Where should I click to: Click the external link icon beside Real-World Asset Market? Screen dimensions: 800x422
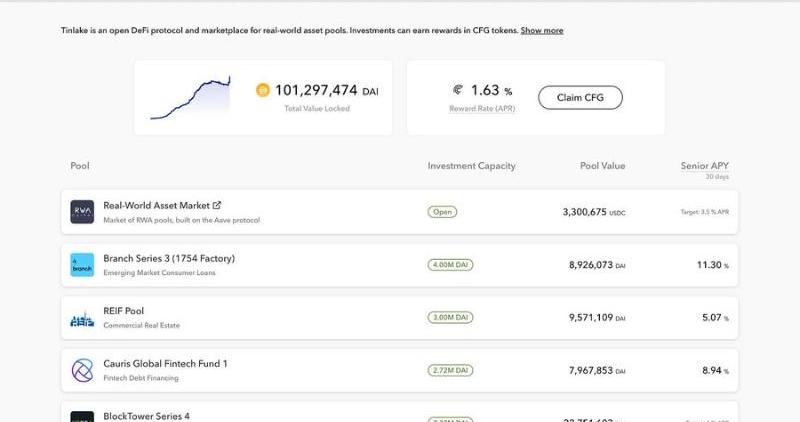217,205
